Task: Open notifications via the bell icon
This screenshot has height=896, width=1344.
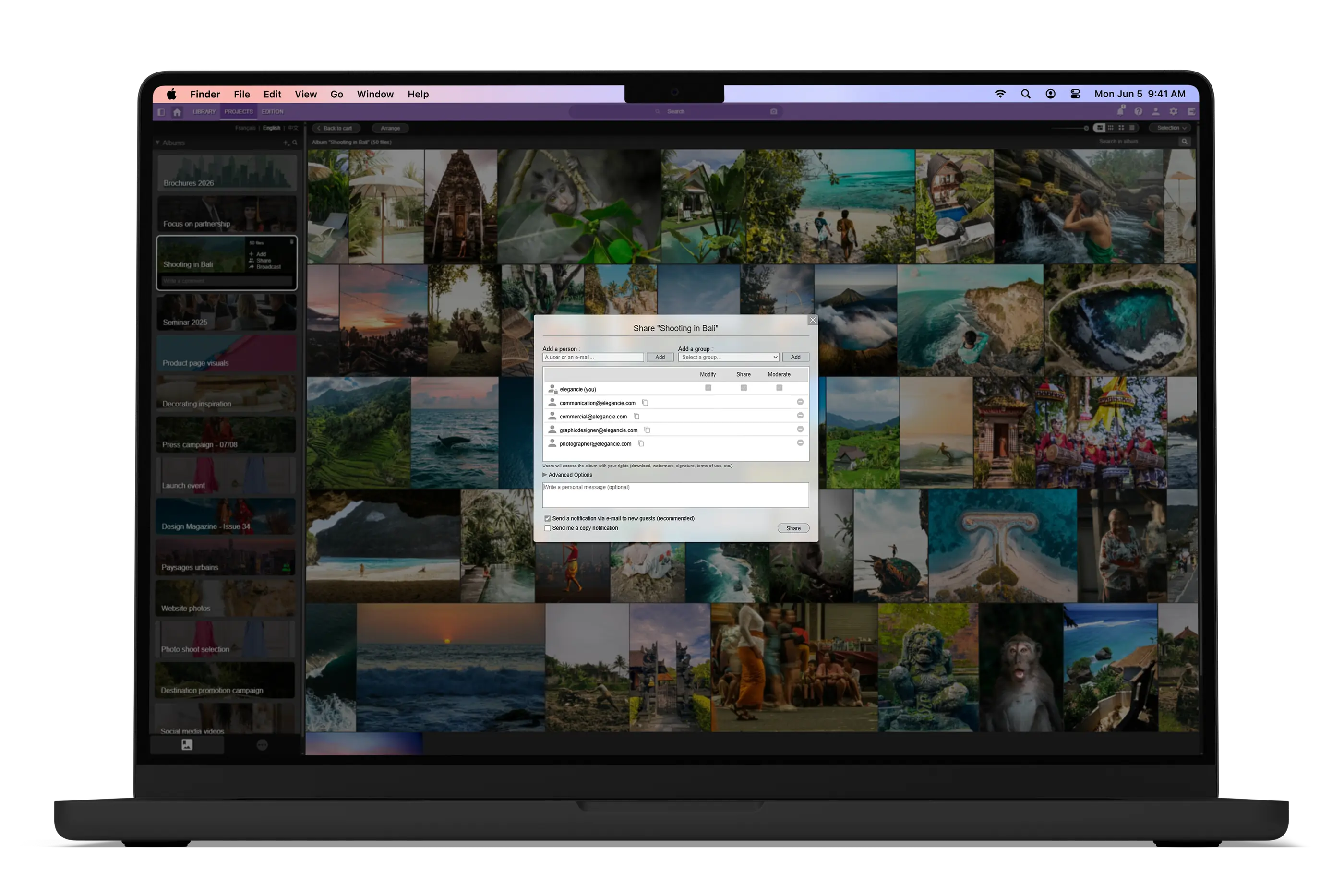Action: tap(1121, 112)
